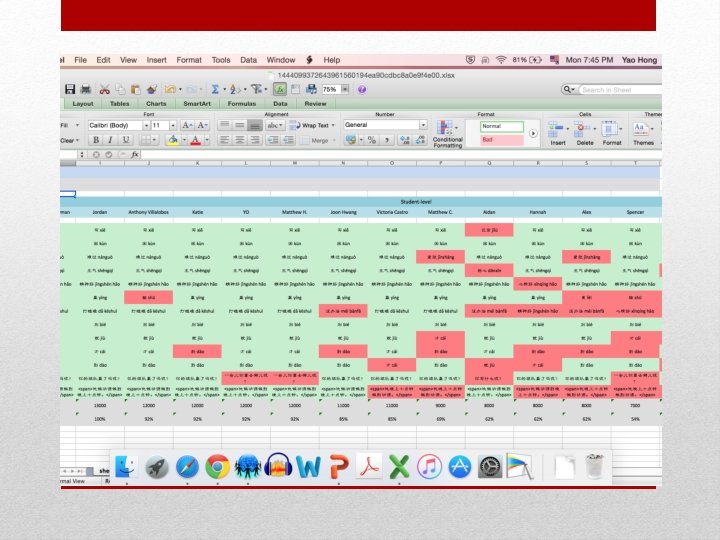The width and height of the screenshot is (720, 540).
Task: Open Safari compass icon in the Dock
Action: click(x=187, y=467)
